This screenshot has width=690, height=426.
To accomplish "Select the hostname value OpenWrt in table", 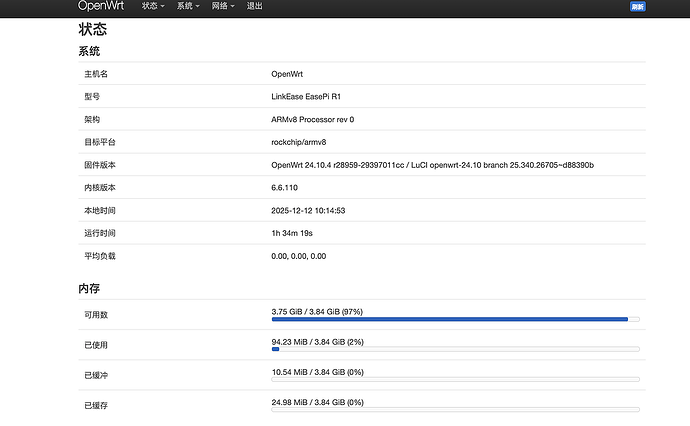I will tap(287, 74).
